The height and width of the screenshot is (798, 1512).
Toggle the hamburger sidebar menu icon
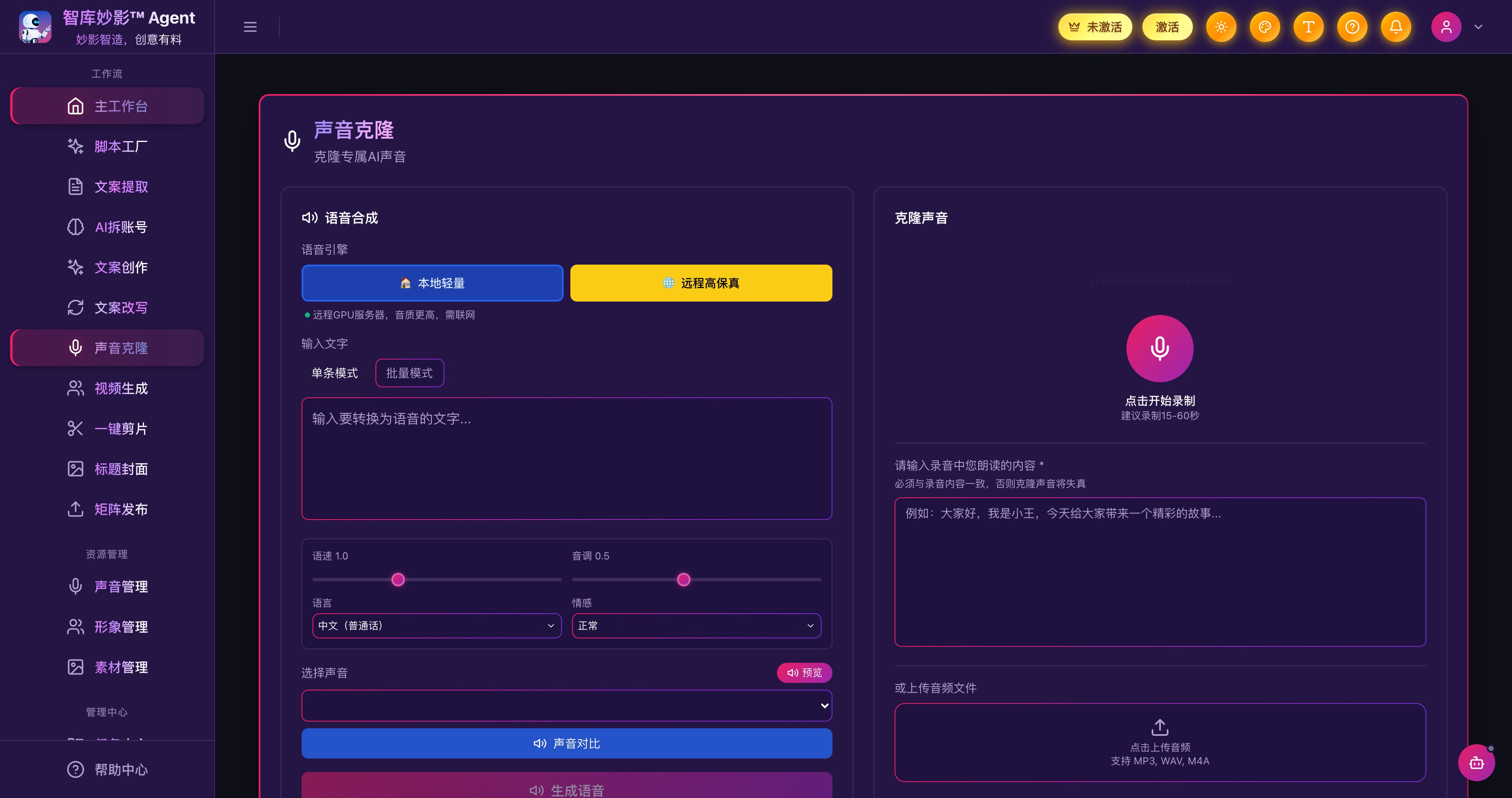tap(250, 27)
